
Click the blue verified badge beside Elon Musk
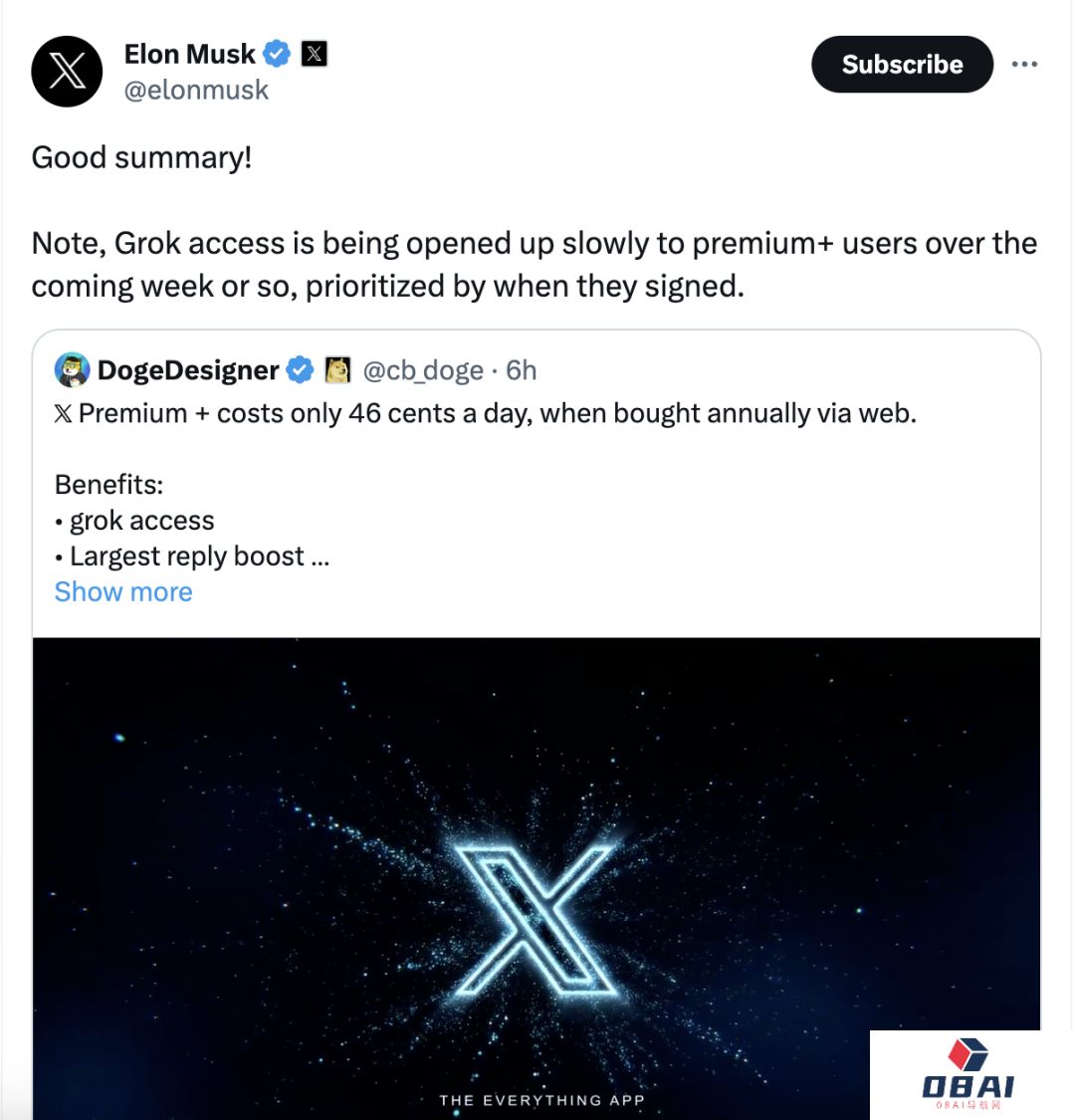(x=277, y=54)
